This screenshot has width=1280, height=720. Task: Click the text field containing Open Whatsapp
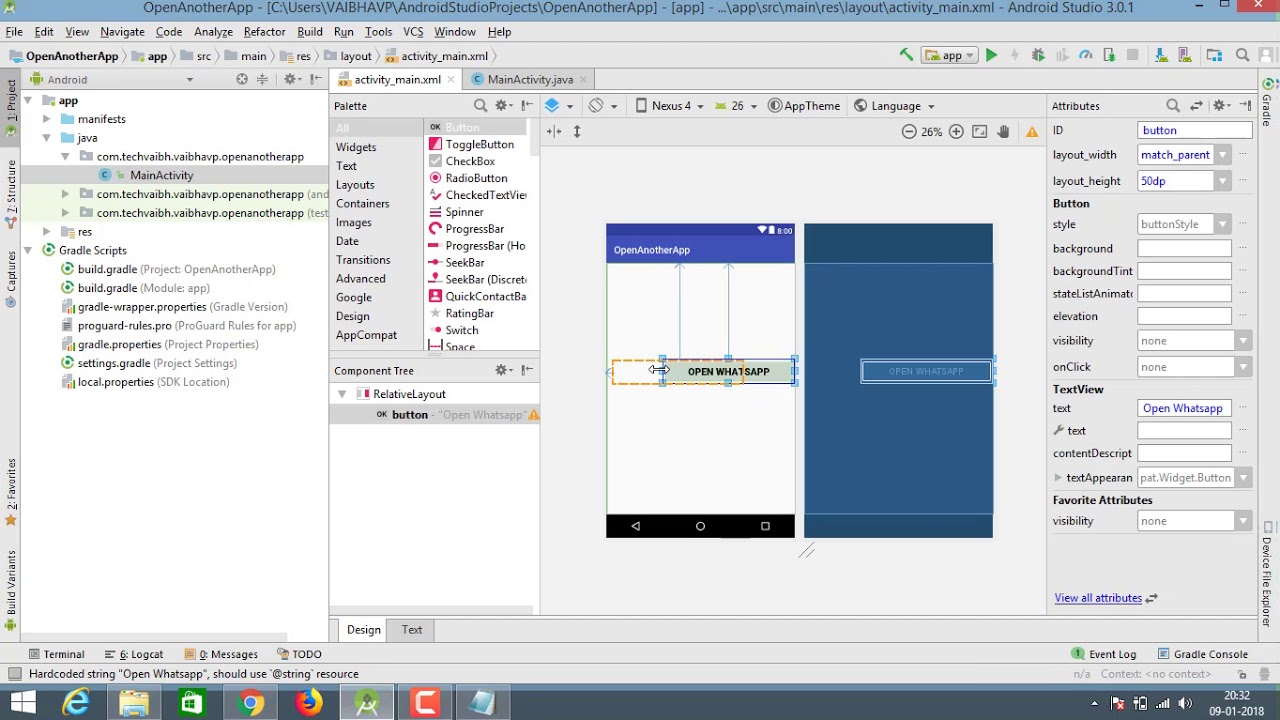[x=1185, y=408]
